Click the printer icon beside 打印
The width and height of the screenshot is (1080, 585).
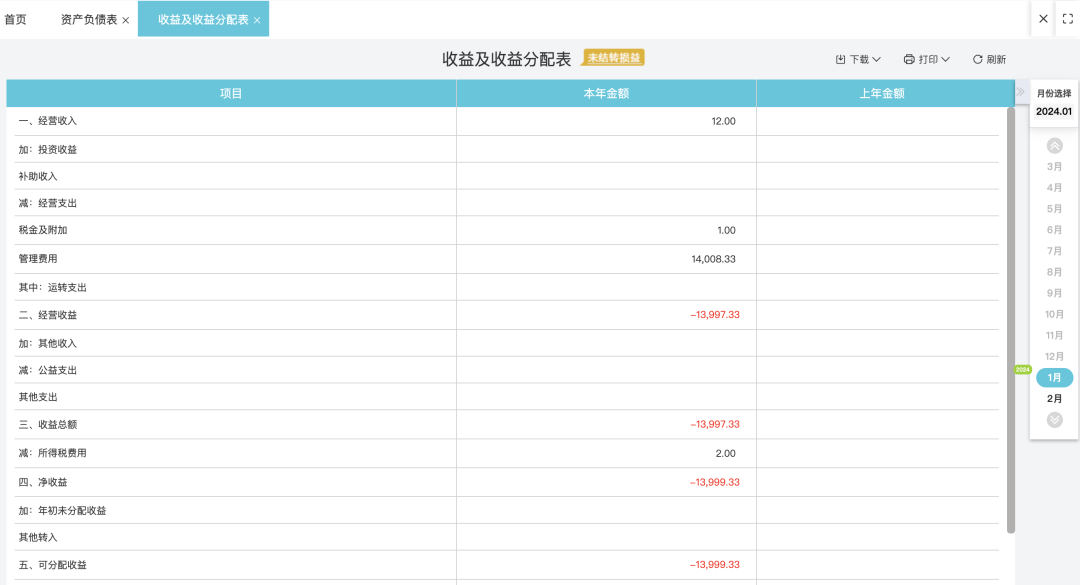coord(909,60)
